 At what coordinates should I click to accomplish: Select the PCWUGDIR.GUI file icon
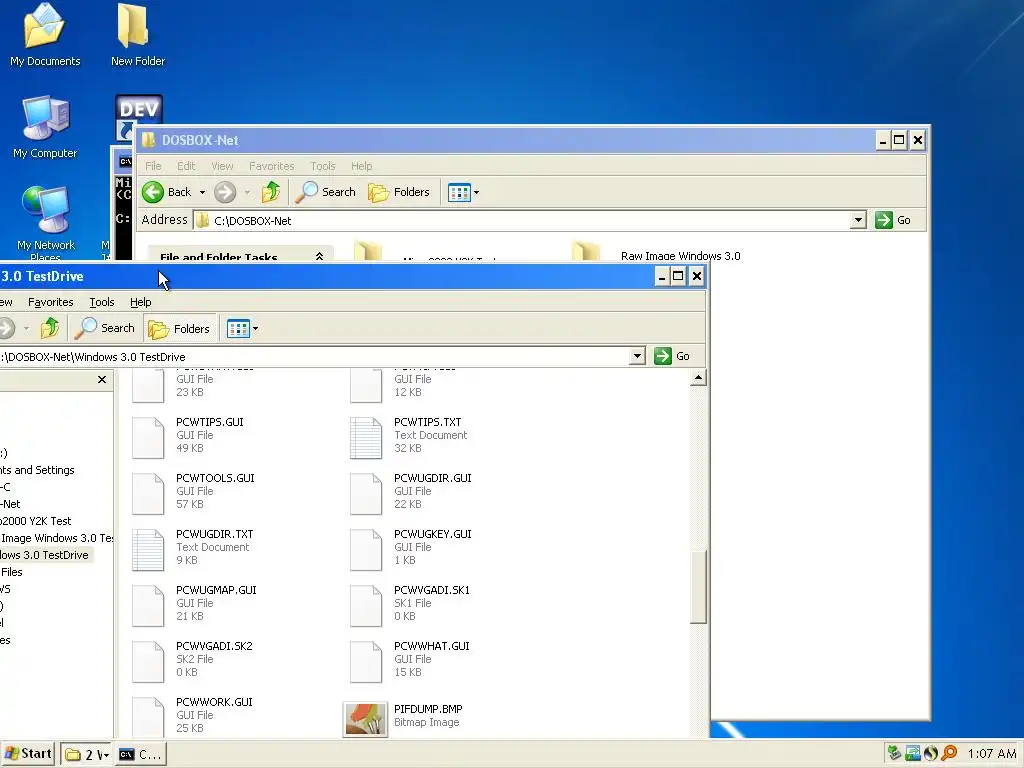[x=366, y=493]
